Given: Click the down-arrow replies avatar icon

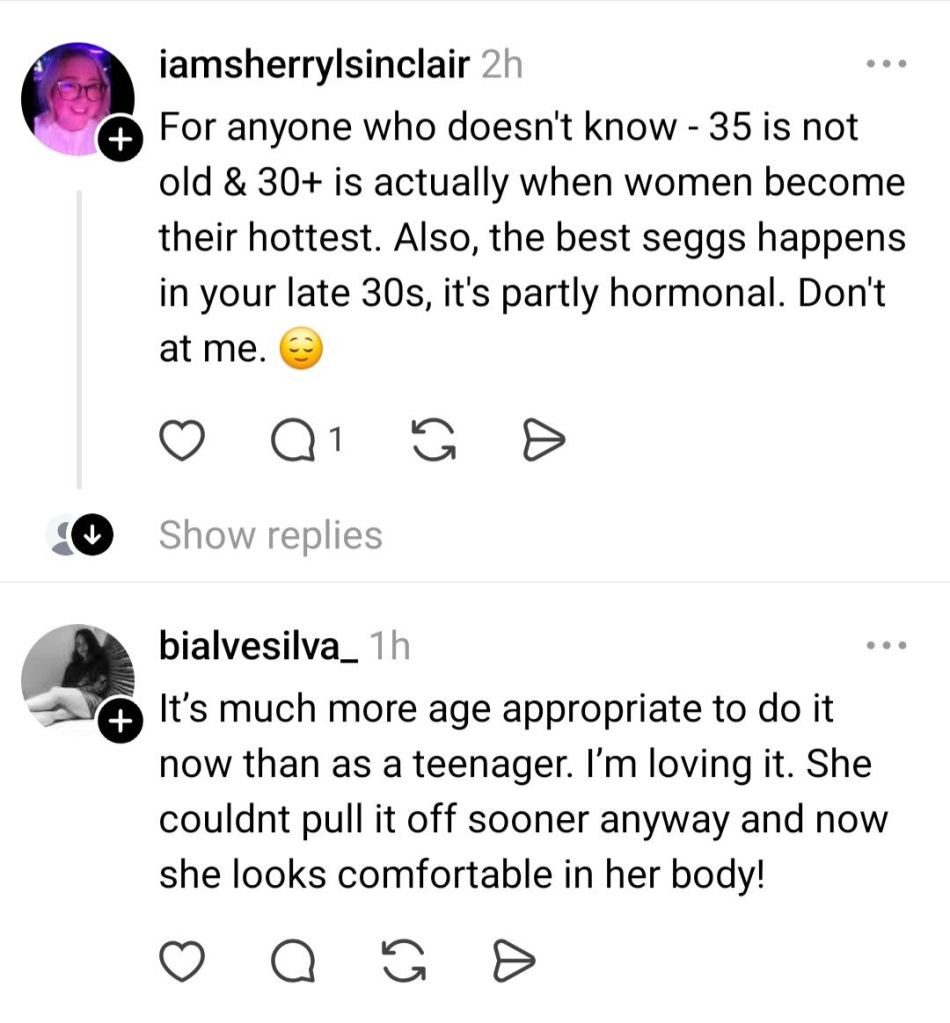Looking at the screenshot, I should tap(91, 536).
